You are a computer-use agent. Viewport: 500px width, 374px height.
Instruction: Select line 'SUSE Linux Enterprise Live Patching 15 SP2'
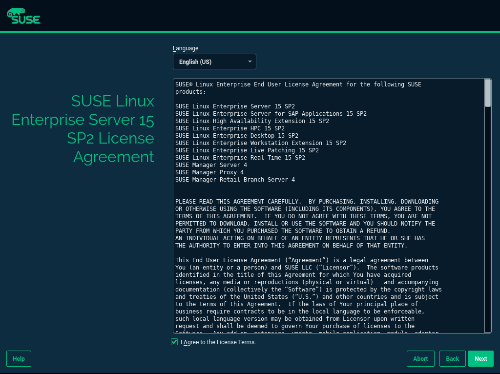coord(247,150)
